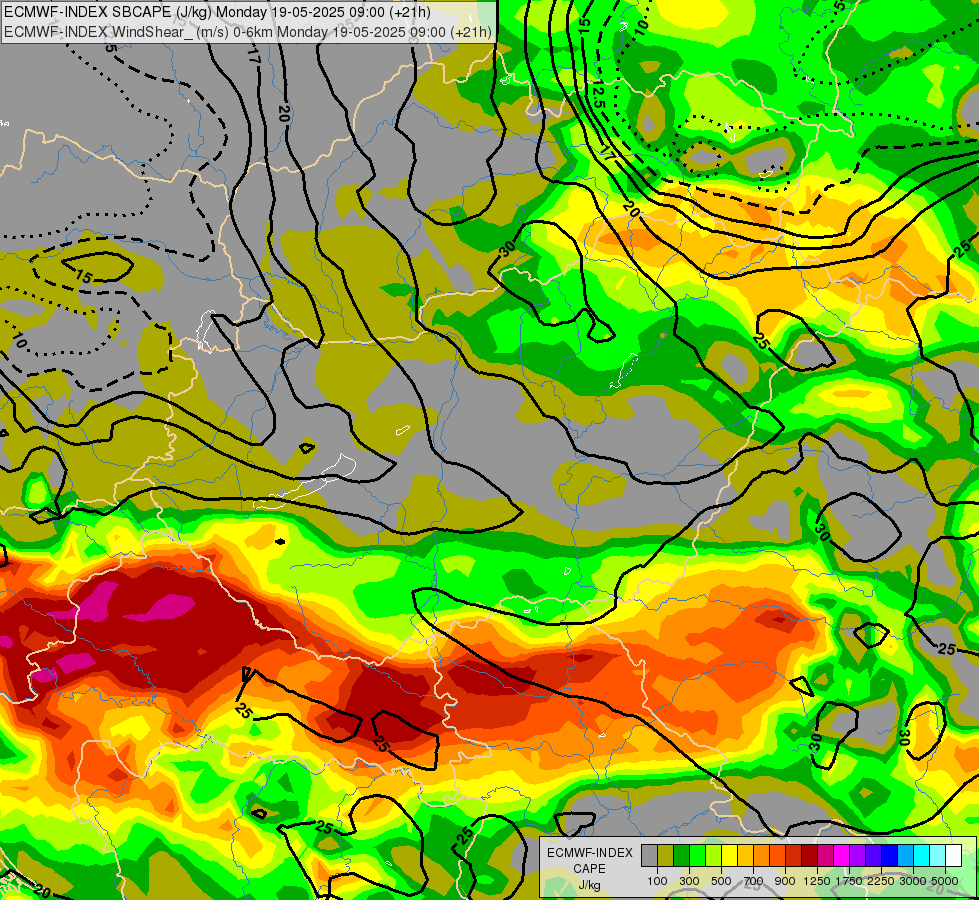Click the ECMWF-INDEX legend label

(590, 853)
